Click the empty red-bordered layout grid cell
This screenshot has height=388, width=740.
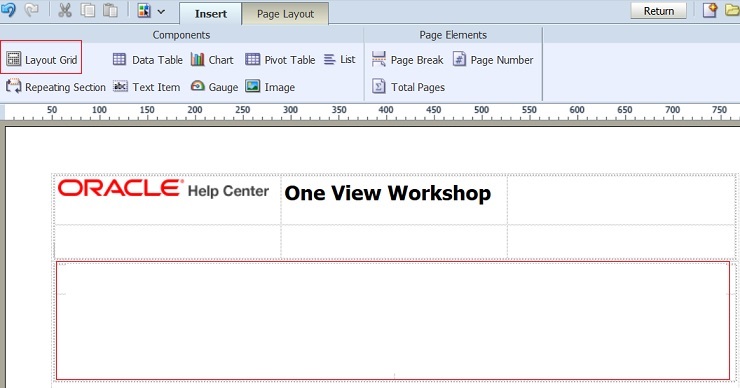(393, 321)
